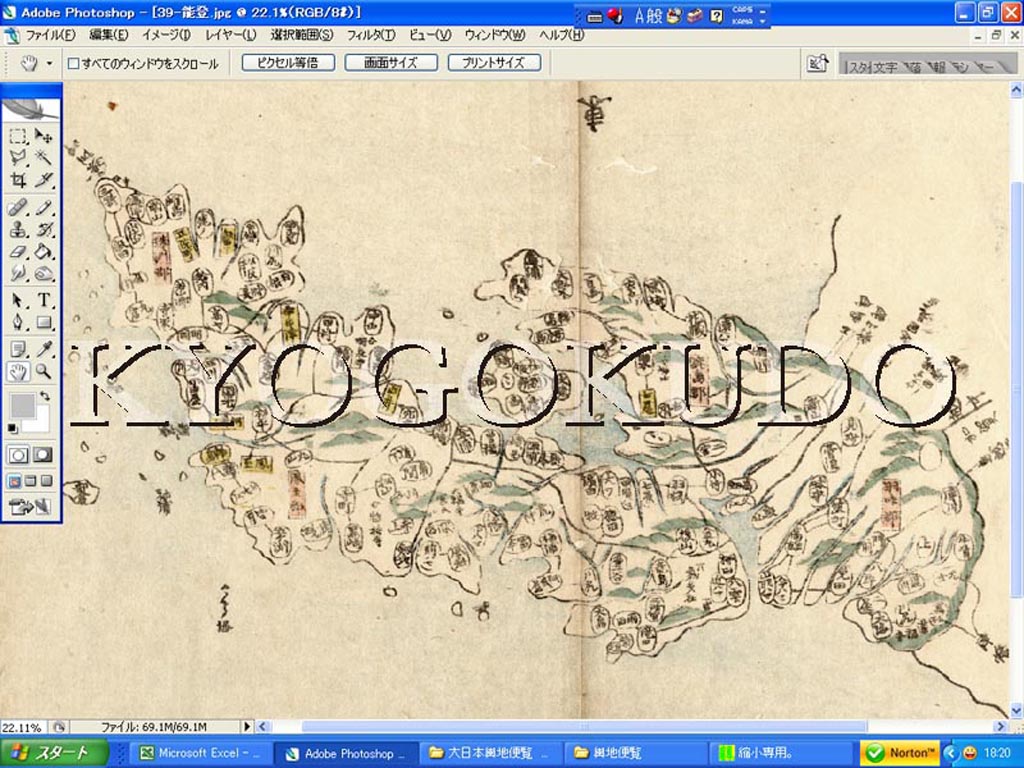Select the Slice tool

(43, 180)
